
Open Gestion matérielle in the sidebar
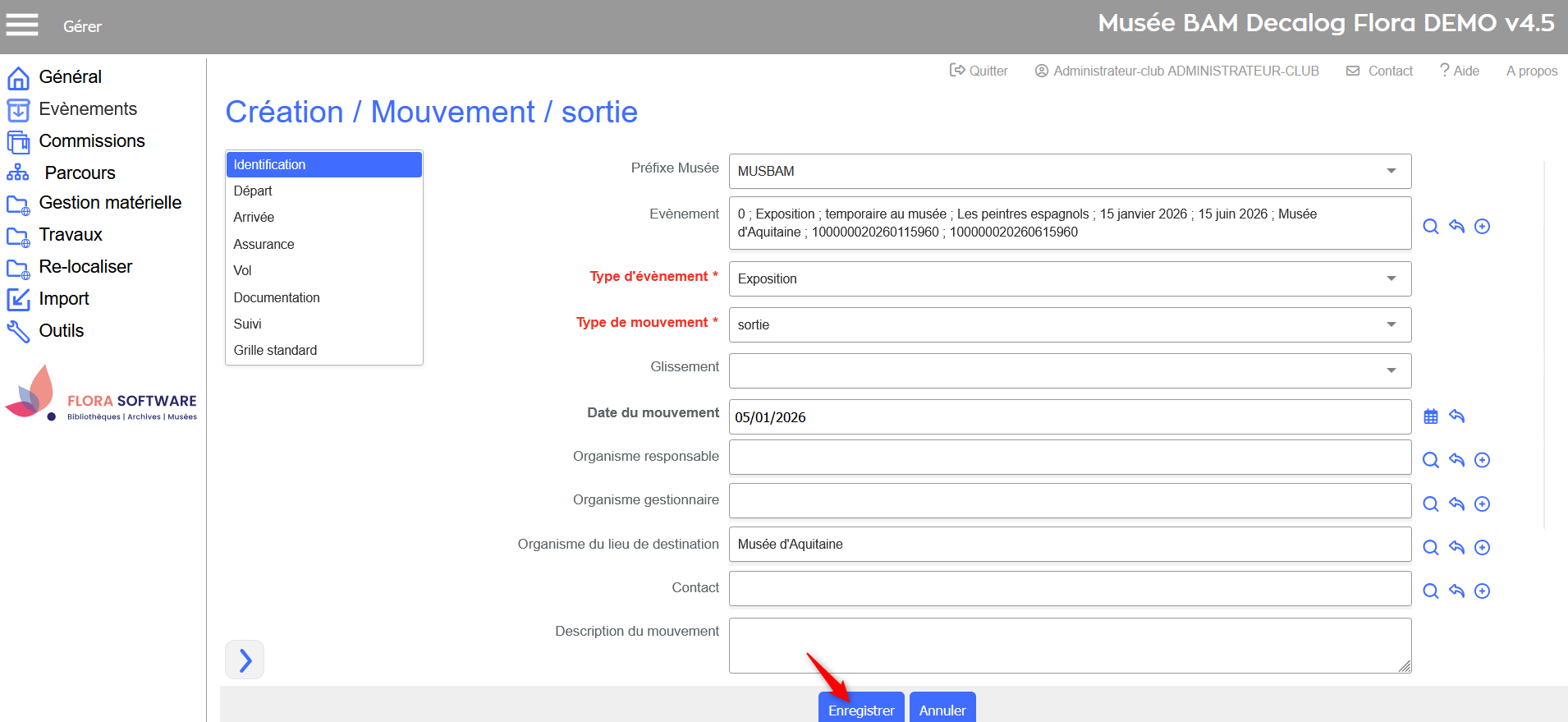pyautogui.click(x=110, y=203)
